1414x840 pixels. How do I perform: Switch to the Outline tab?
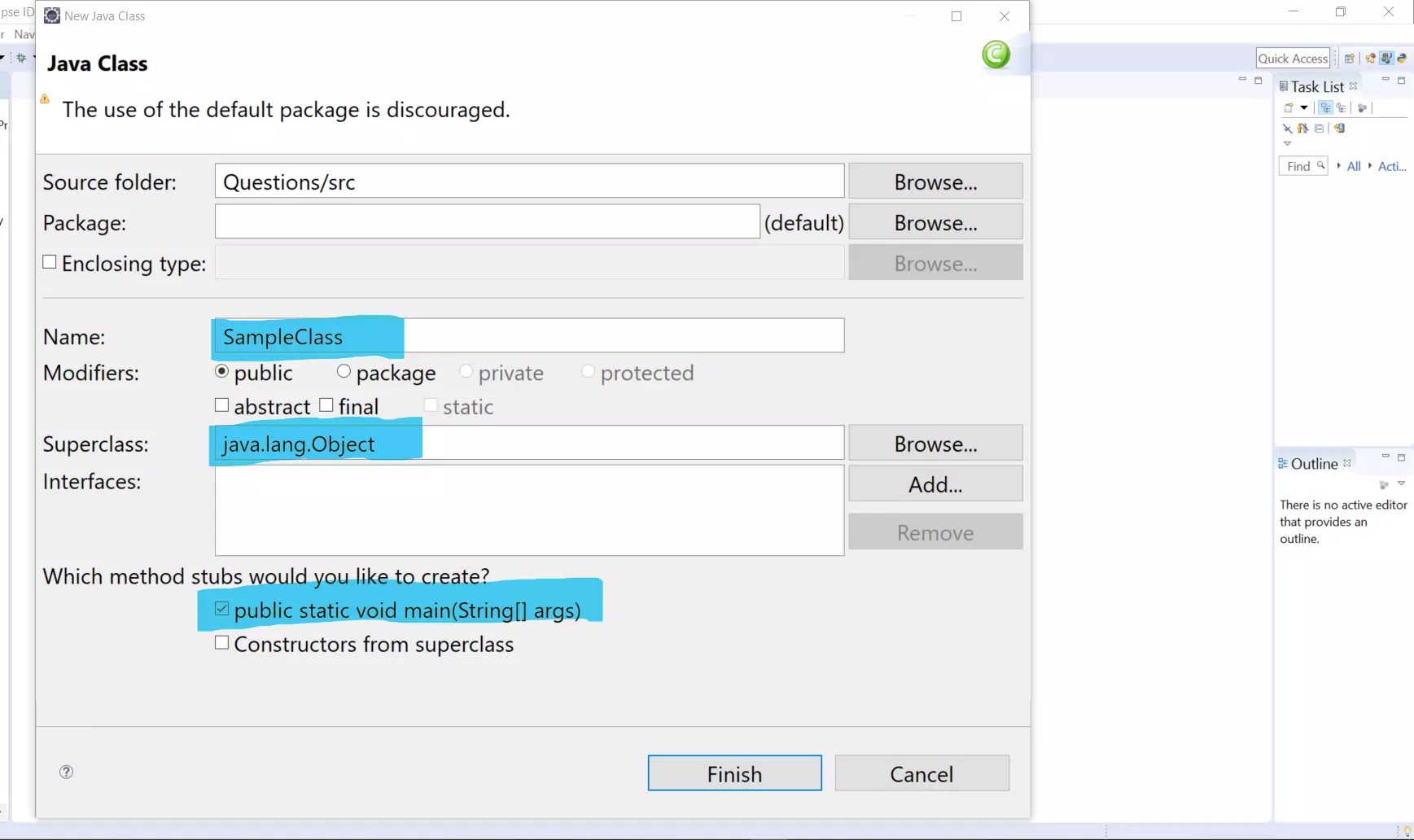coord(1312,463)
